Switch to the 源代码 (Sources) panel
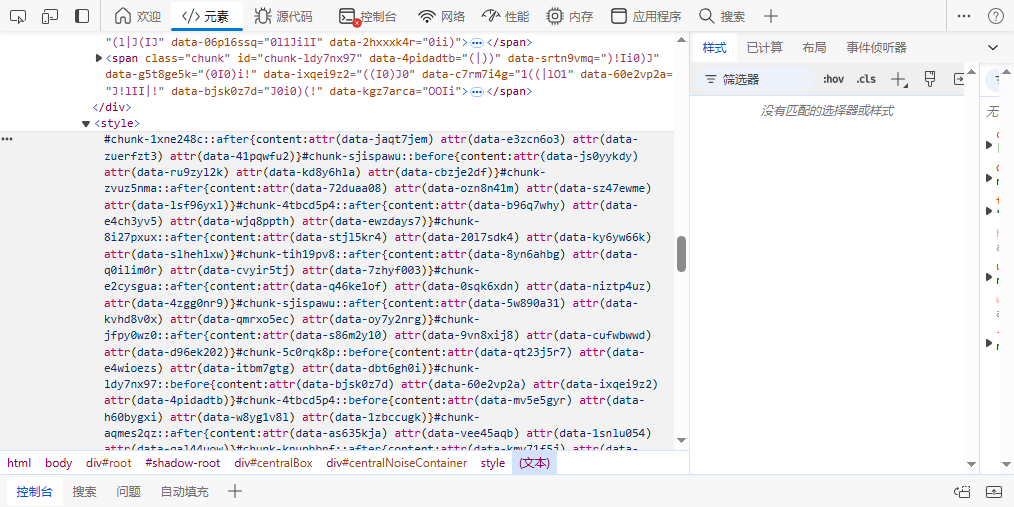The image size is (1014, 507). coord(283,16)
